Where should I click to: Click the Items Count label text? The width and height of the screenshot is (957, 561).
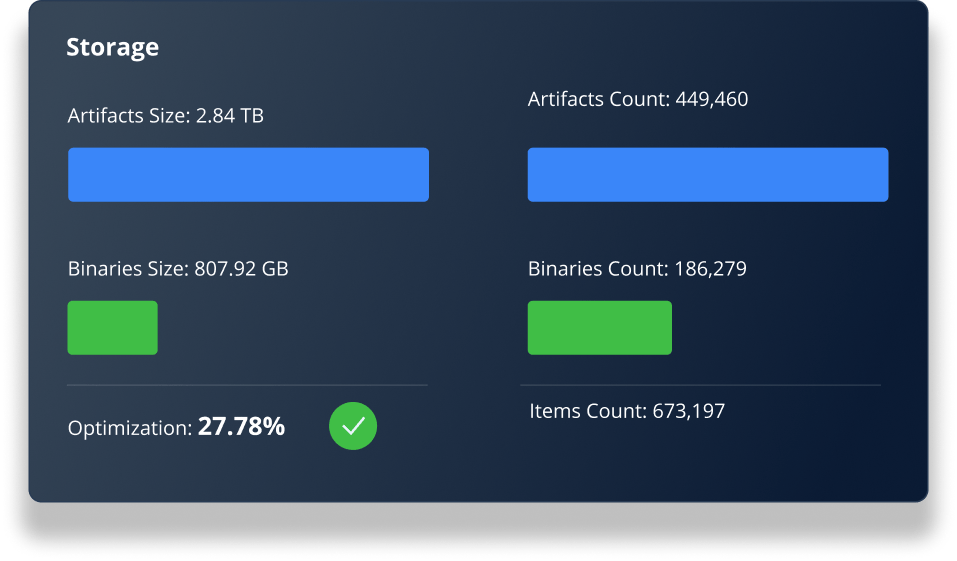click(x=589, y=410)
